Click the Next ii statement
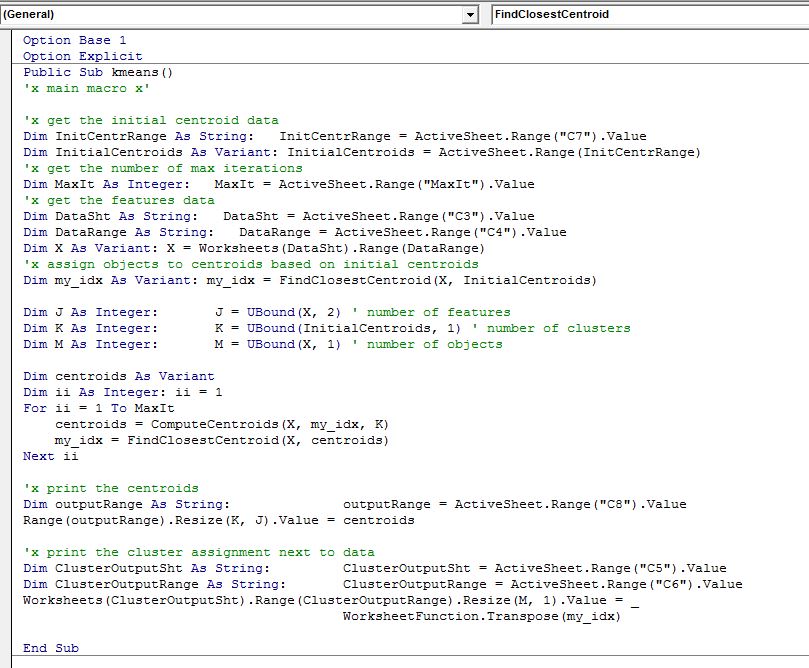 tap(51, 456)
